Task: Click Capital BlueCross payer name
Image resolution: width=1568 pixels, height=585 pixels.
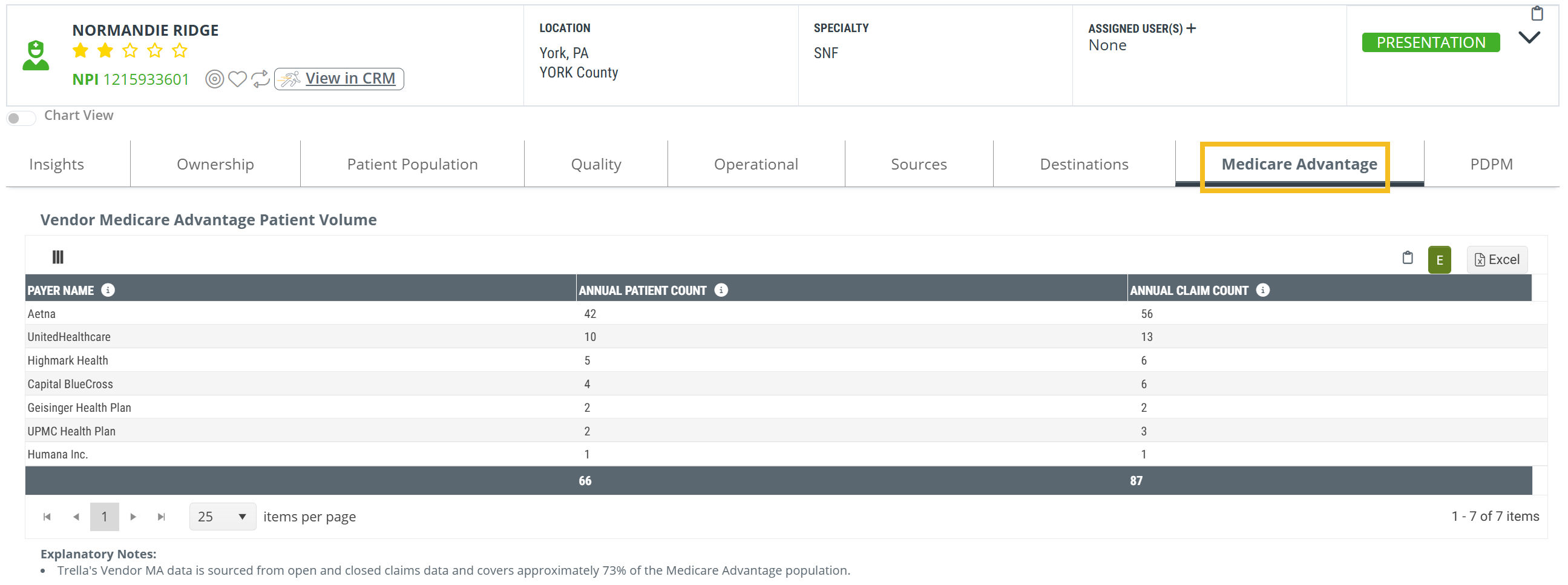Action: [70, 385]
